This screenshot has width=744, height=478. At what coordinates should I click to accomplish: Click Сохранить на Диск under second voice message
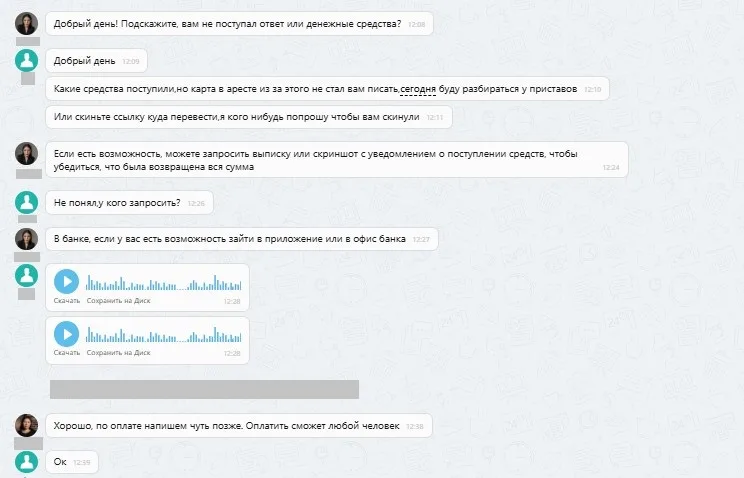[x=119, y=353]
